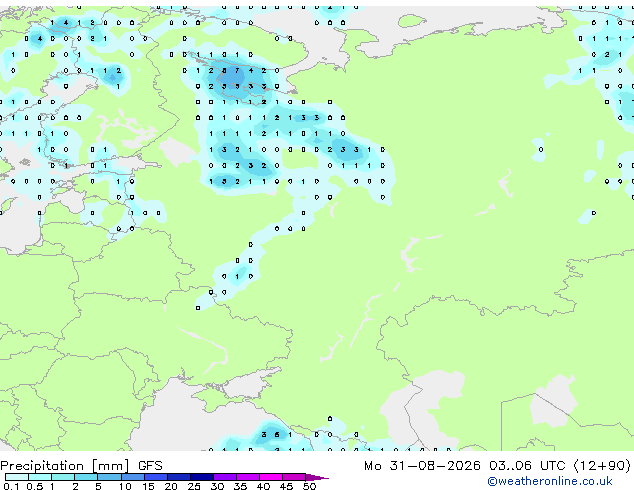This screenshot has height=490, width=634.
Task: Pick the 40–45 mm magenta legend swatch
Action: [x=271, y=477]
